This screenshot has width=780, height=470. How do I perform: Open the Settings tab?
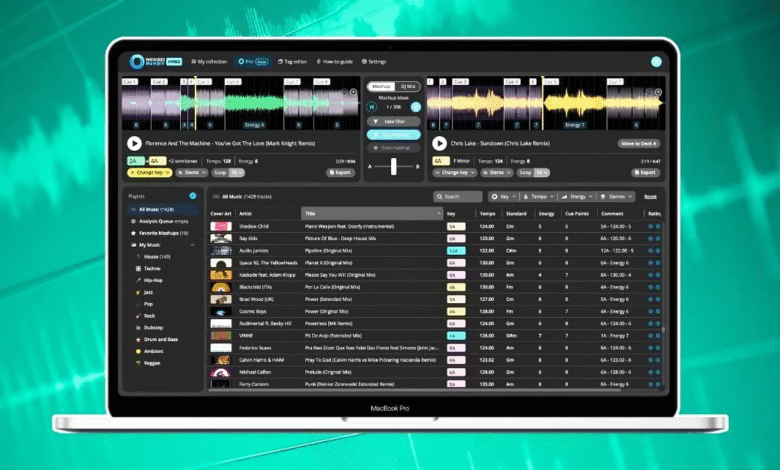pos(374,62)
